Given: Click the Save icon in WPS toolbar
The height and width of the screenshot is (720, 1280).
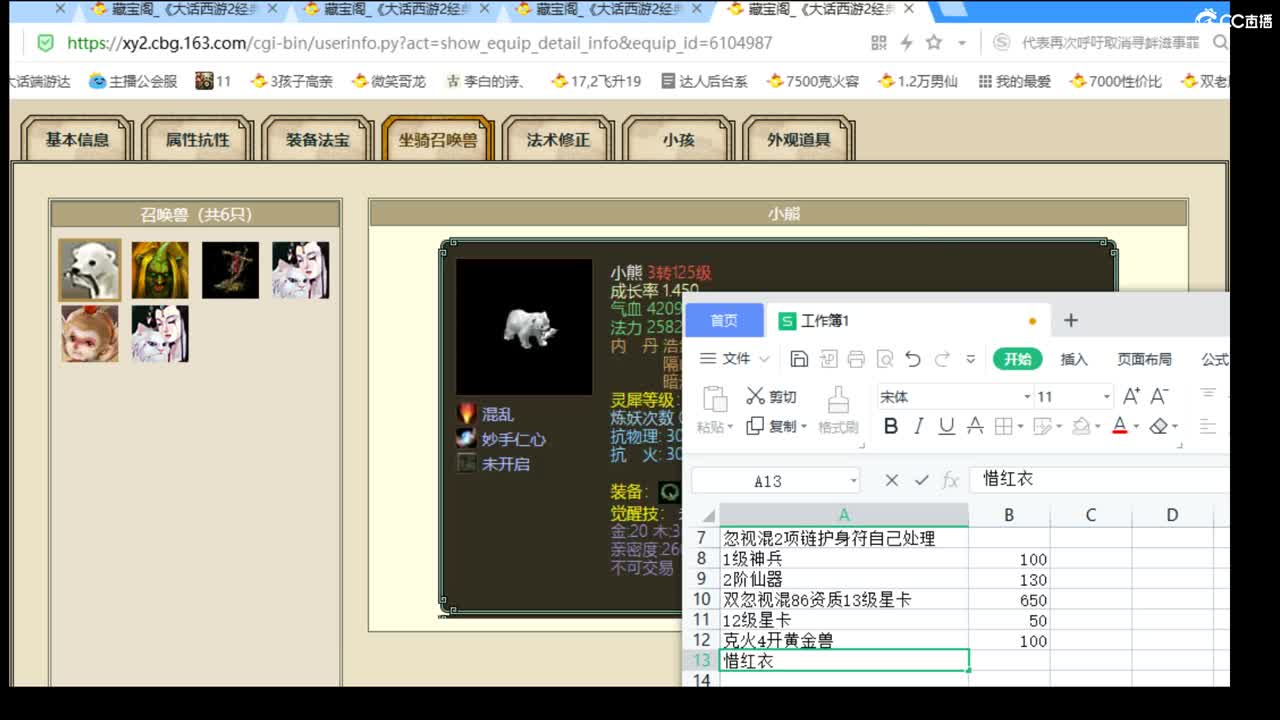Looking at the screenshot, I should point(798,359).
